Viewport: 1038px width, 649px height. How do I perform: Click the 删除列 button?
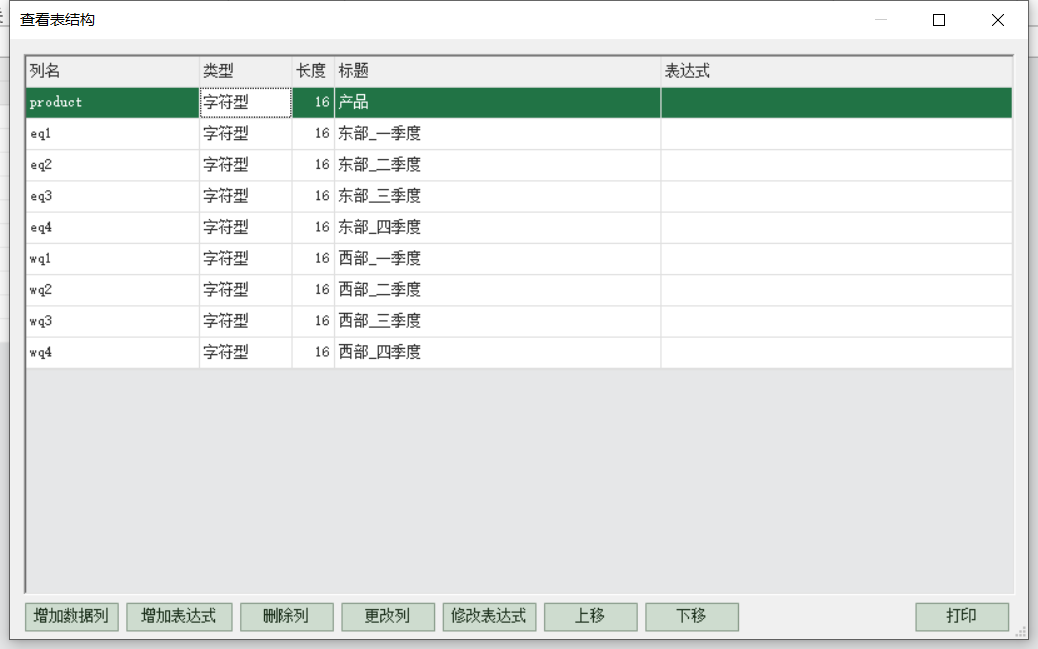tap(286, 617)
